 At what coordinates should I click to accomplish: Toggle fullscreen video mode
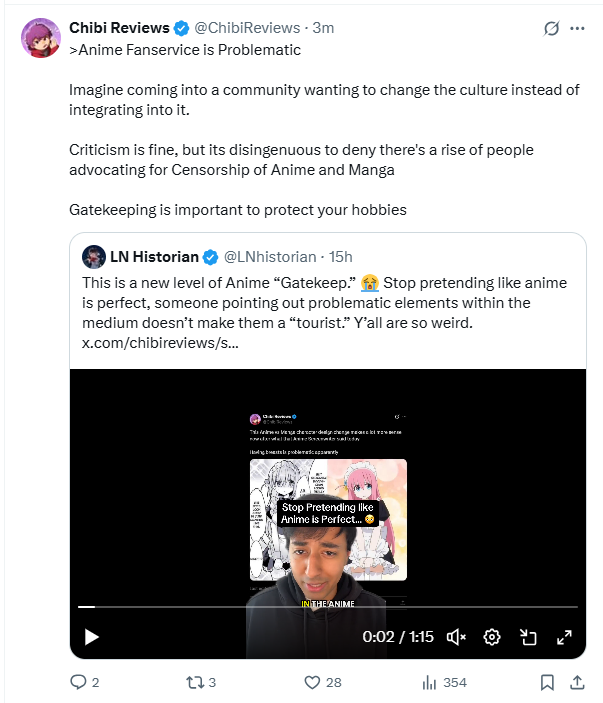pyautogui.click(x=564, y=637)
